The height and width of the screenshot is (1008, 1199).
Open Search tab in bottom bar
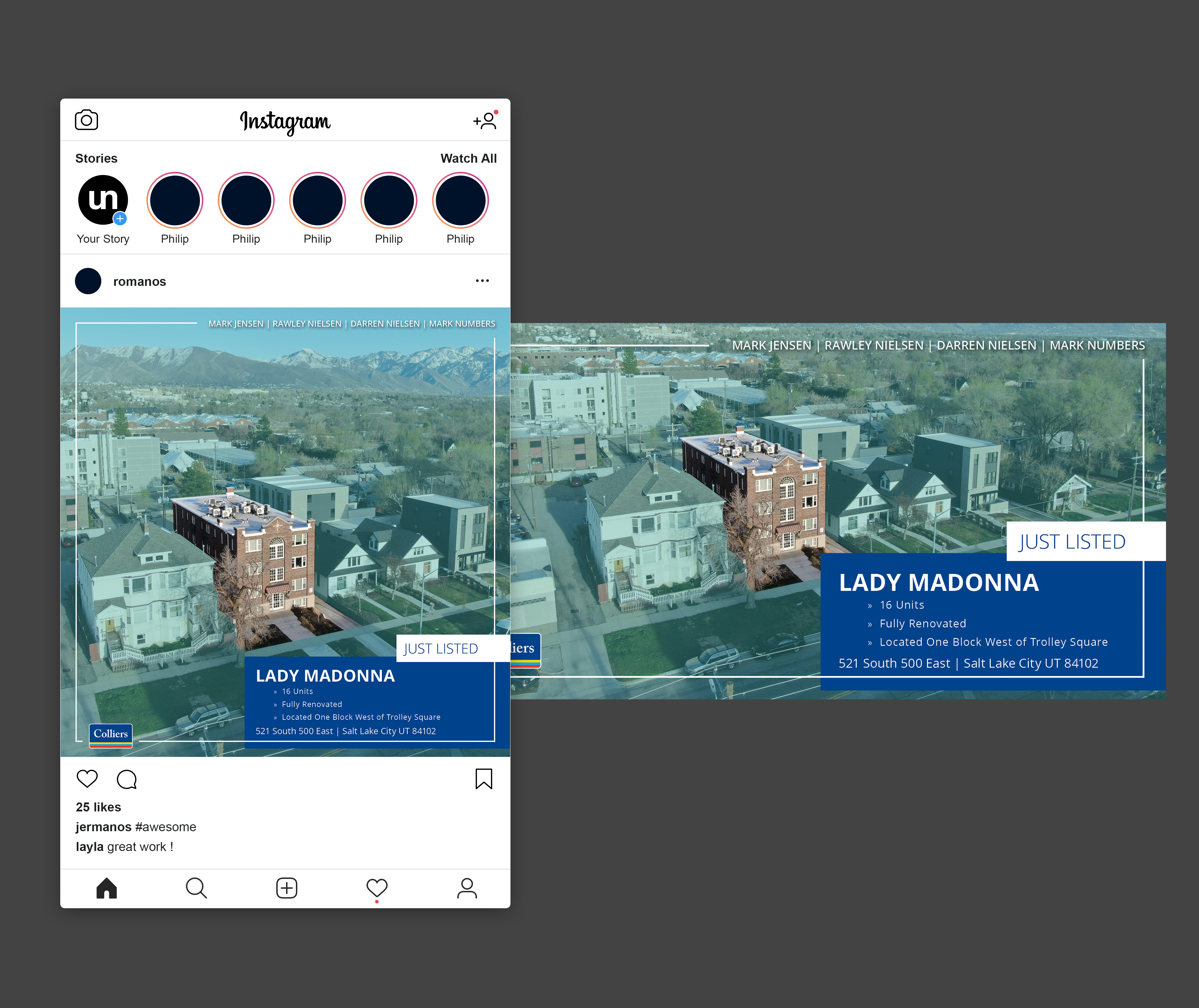pyautogui.click(x=196, y=888)
